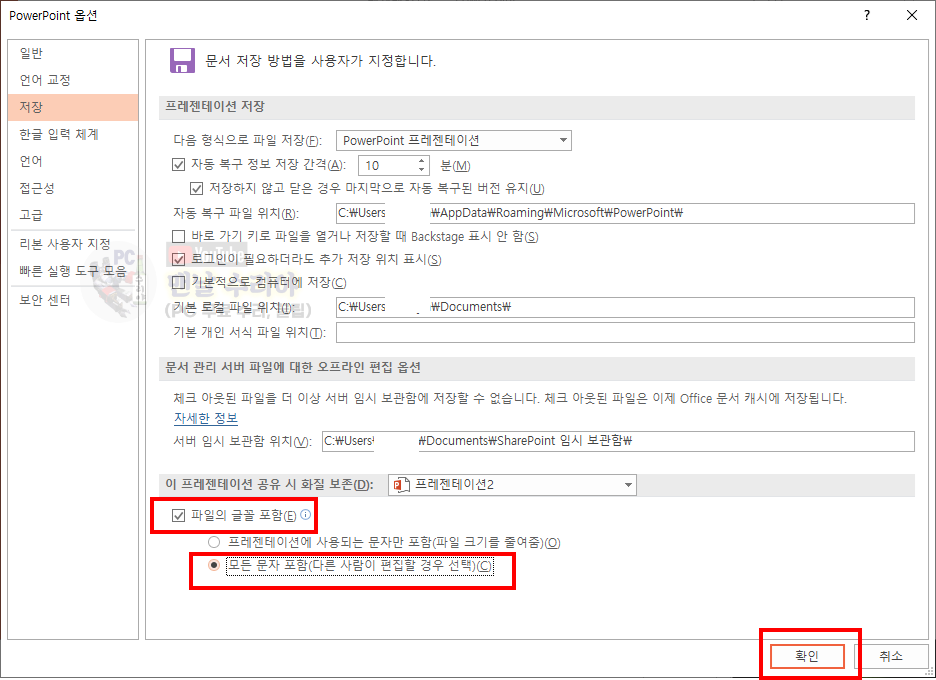Viewport: 936px width, 680px height.
Task: Select 모든 문자 포함 radio button
Action: (x=214, y=565)
